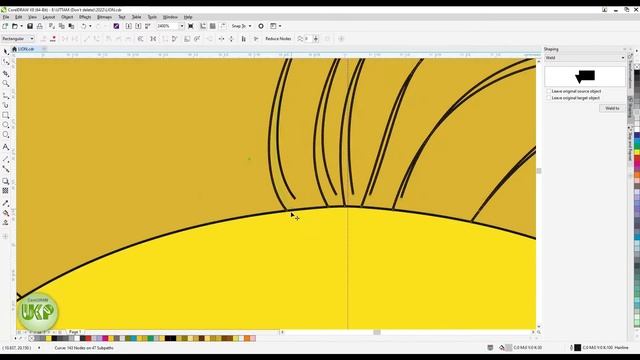Open the Edit menu
640x360 pixels.
(x=18, y=17)
